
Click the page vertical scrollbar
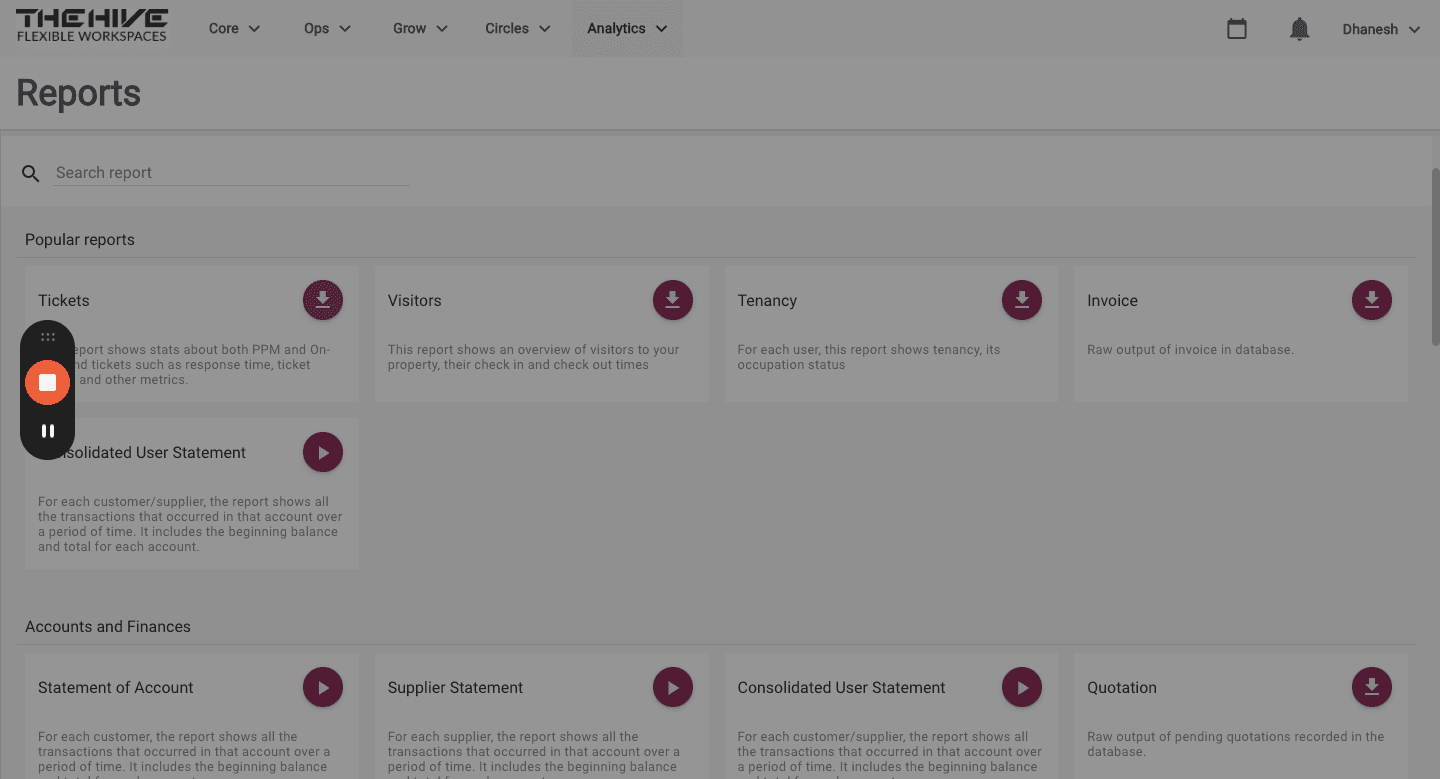pos(1434,256)
